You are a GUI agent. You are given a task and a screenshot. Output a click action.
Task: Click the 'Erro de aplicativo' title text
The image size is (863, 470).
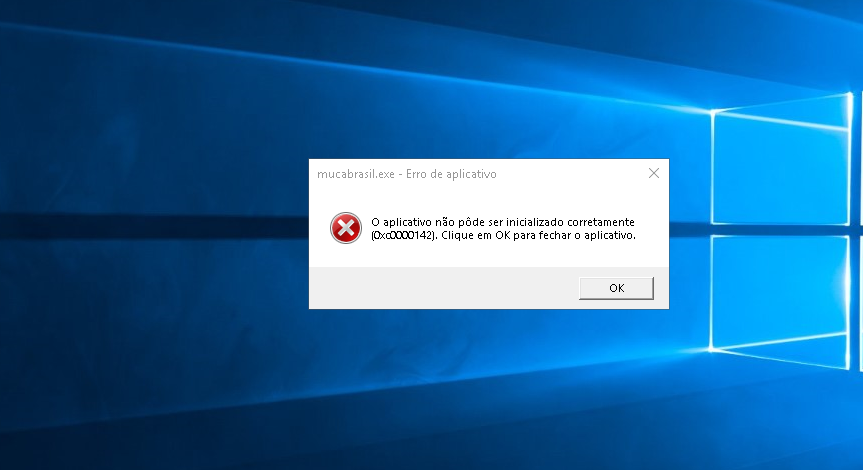point(451,174)
